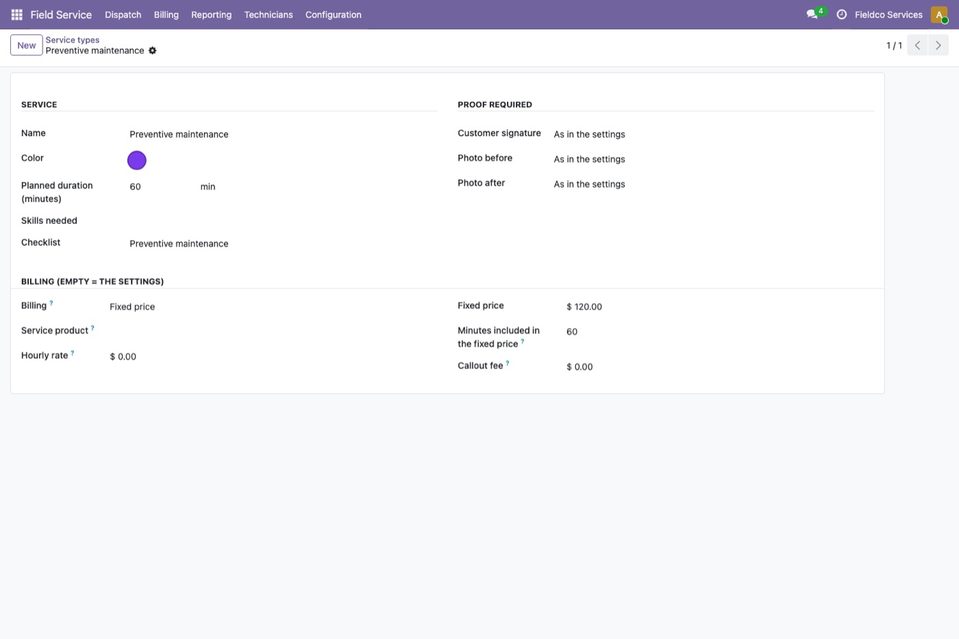
Task: Go to previous record arrow
Action: (917, 45)
